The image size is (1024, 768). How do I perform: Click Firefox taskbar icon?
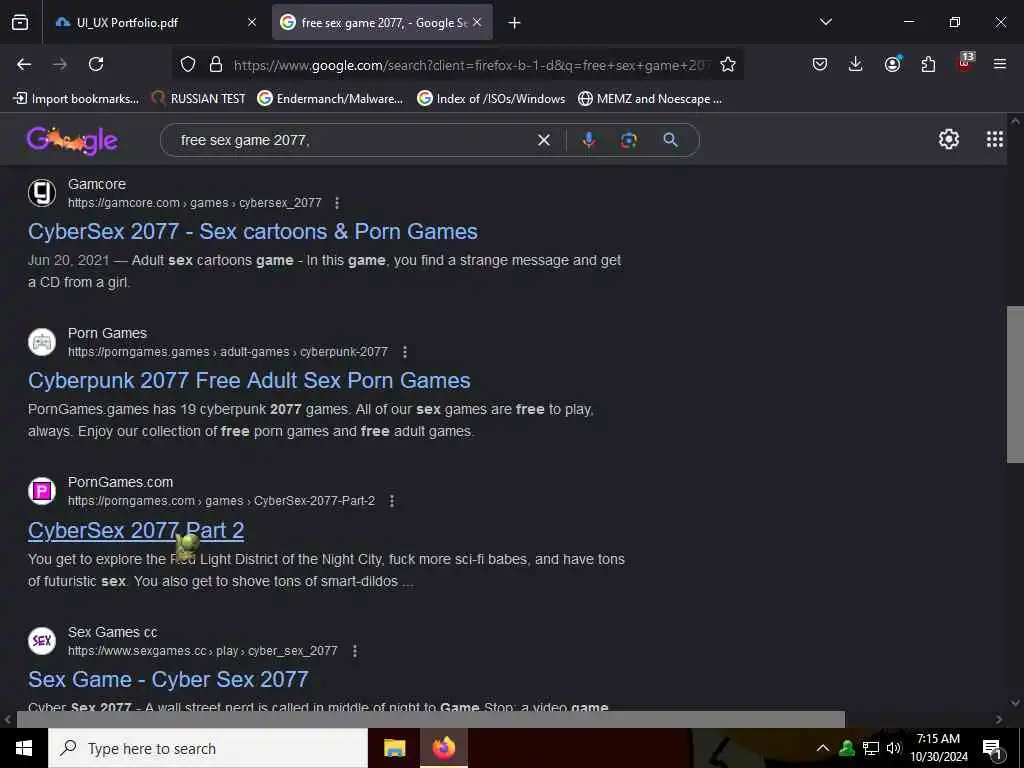443,748
